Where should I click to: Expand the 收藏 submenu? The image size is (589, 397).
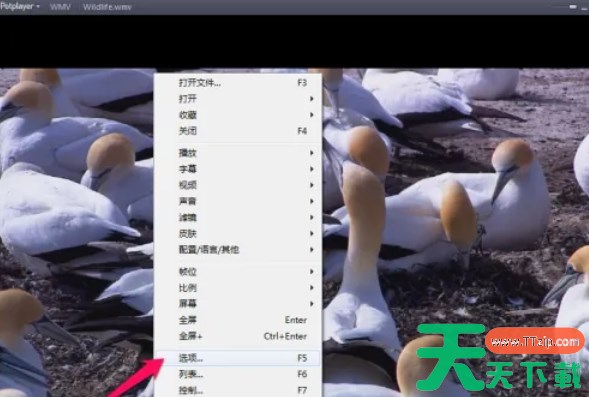click(x=238, y=115)
